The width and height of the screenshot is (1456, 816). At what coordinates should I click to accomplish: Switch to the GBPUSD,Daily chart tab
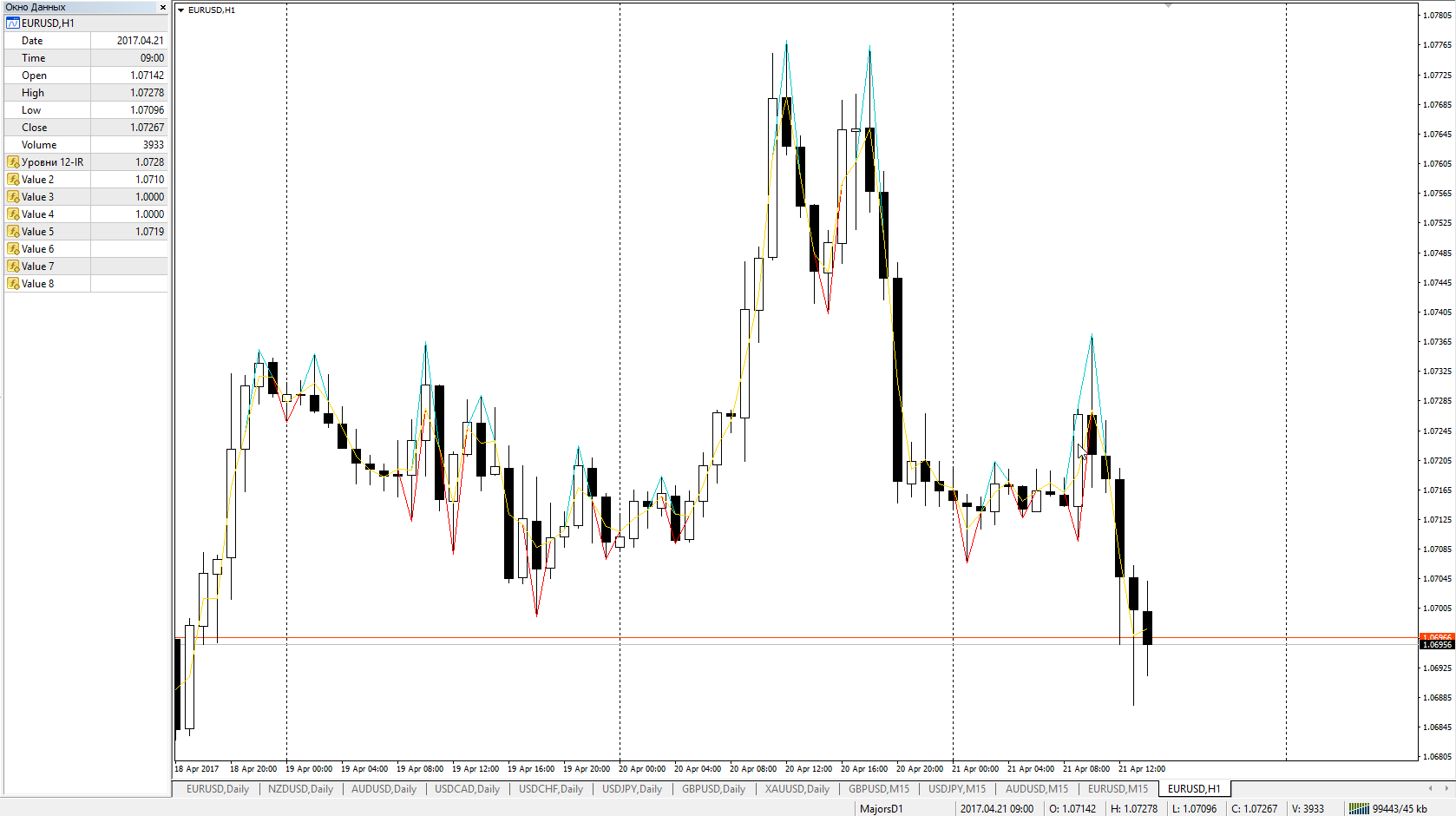714,789
